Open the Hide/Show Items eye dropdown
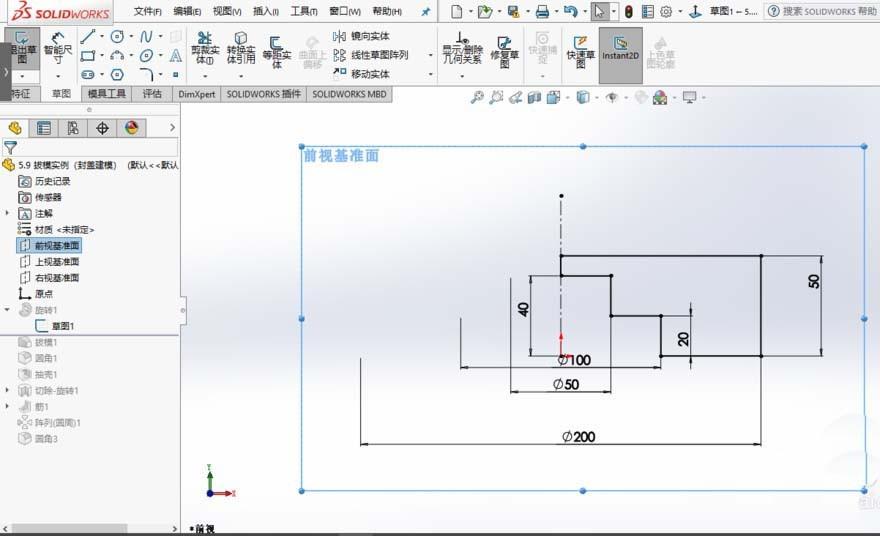This screenshot has width=880, height=536. [x=626, y=98]
